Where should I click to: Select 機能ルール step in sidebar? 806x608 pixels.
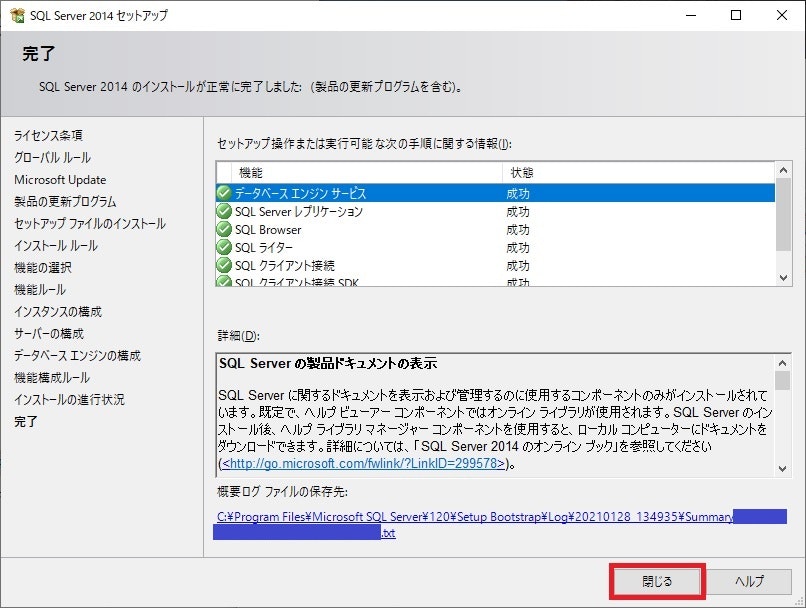click(40, 289)
